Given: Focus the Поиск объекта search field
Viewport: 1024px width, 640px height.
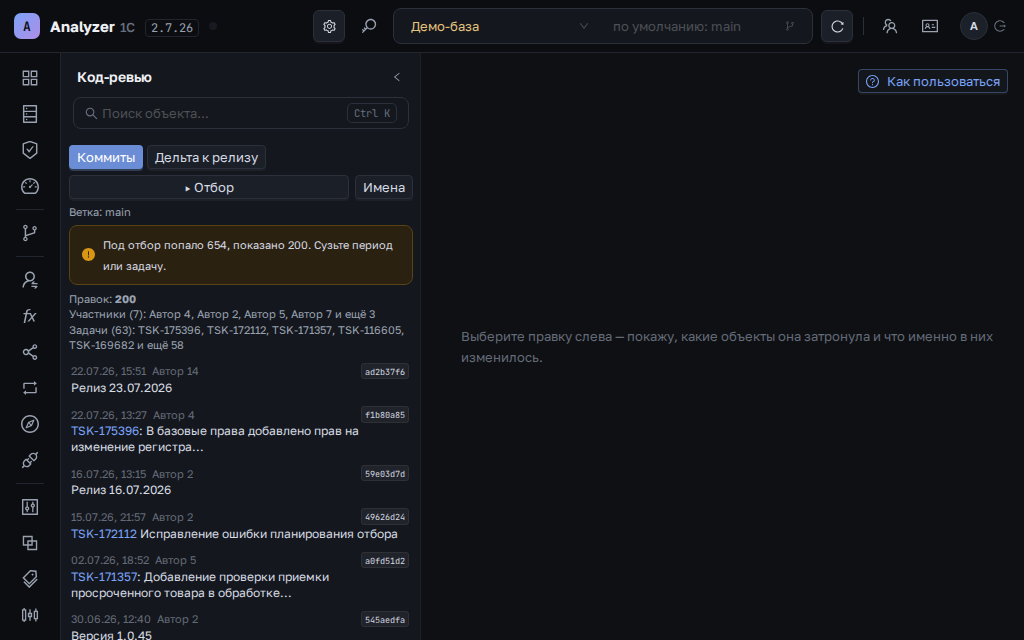Looking at the screenshot, I should coord(241,113).
